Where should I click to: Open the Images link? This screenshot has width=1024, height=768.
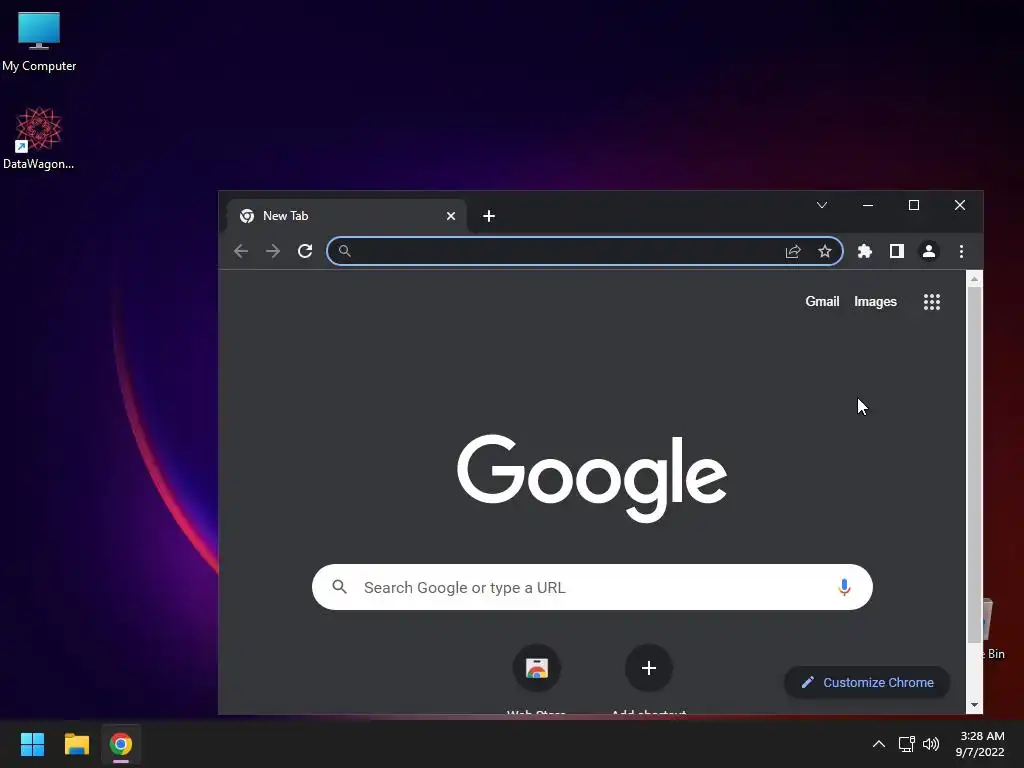pyautogui.click(x=875, y=302)
